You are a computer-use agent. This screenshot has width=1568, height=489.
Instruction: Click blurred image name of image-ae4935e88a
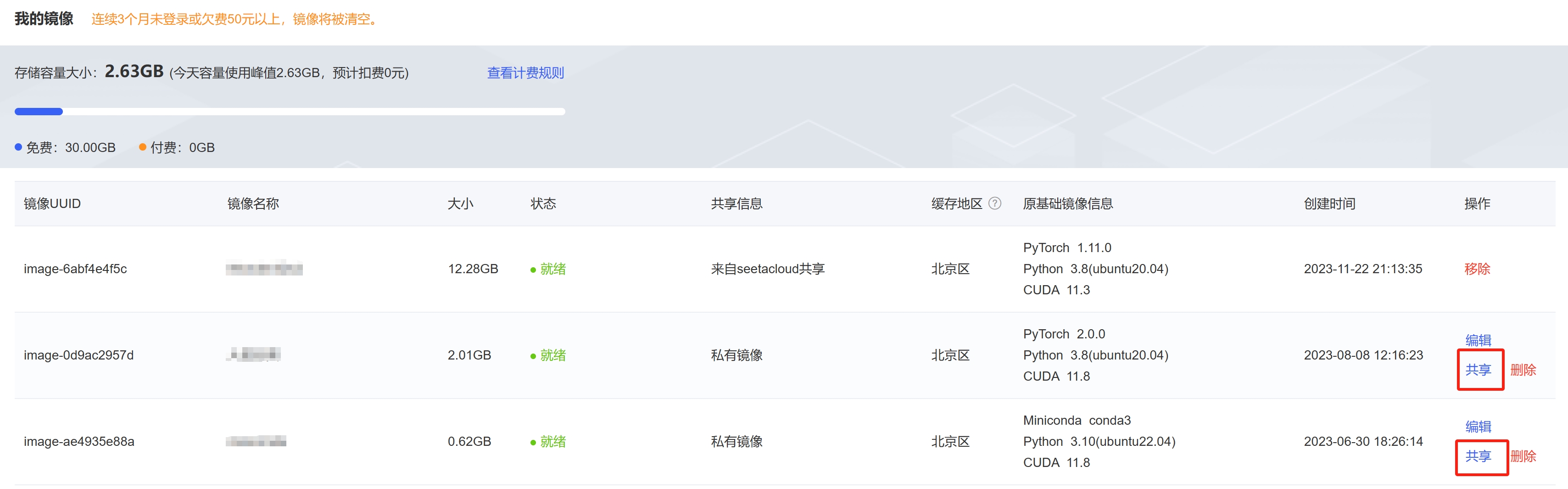pos(256,442)
